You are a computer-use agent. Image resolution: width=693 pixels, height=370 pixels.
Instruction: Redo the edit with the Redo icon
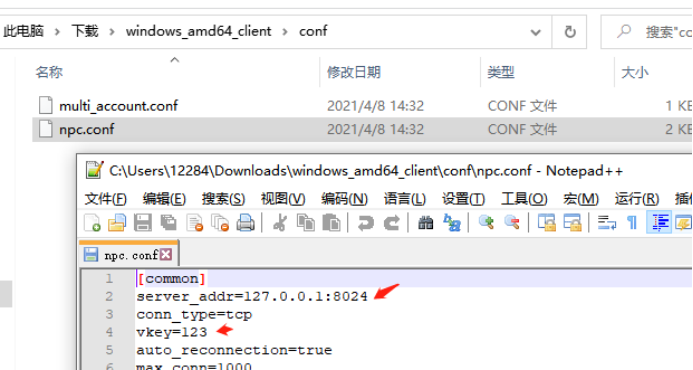pyautogui.click(x=392, y=223)
